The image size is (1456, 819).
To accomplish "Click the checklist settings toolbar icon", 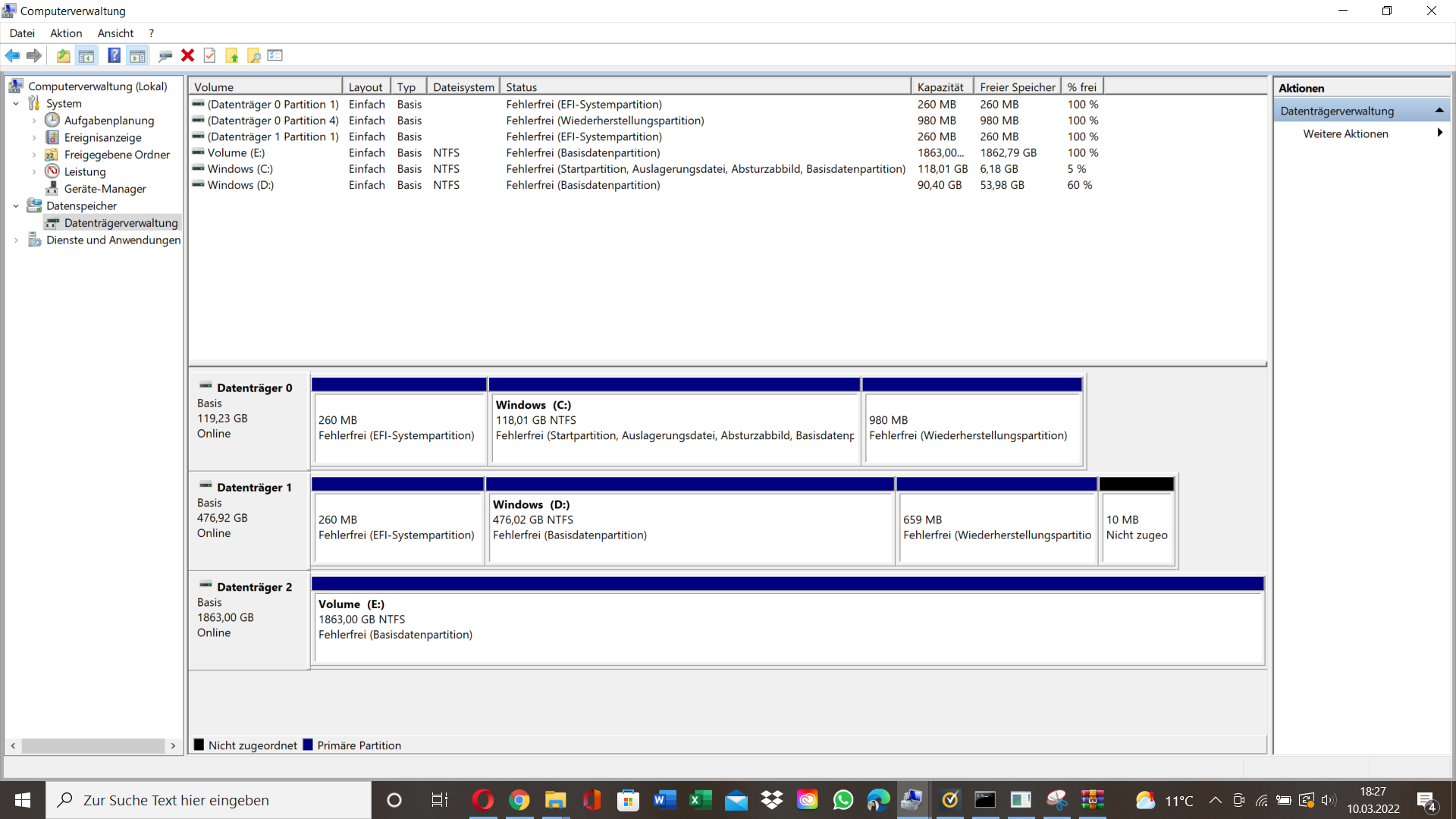I will coord(275,55).
